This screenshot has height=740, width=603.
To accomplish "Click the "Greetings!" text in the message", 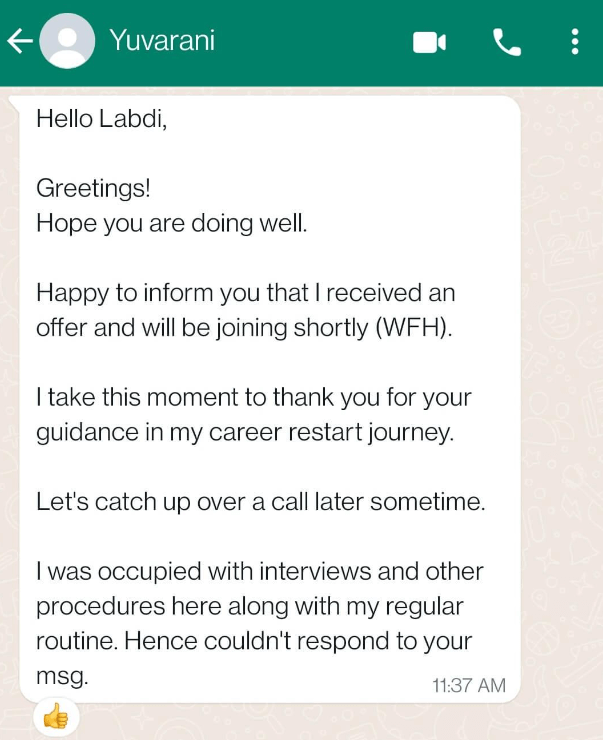I will coord(93,188).
